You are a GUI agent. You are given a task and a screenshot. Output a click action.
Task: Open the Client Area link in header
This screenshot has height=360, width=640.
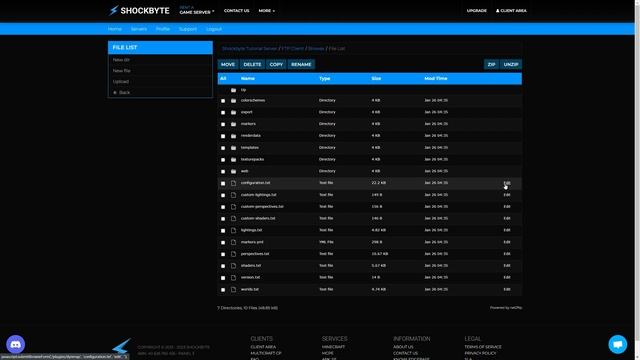[x=511, y=11]
